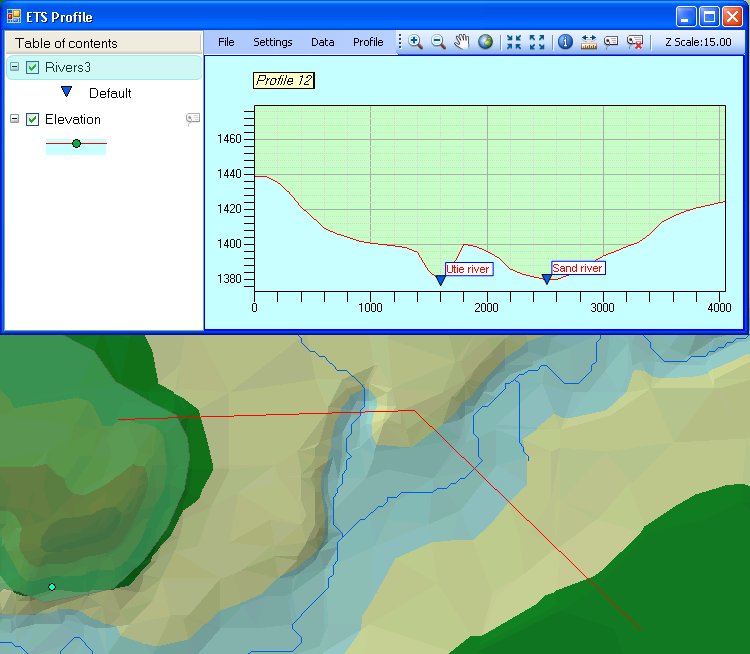
Task: Click the globe full extent icon
Action: pyautogui.click(x=485, y=42)
